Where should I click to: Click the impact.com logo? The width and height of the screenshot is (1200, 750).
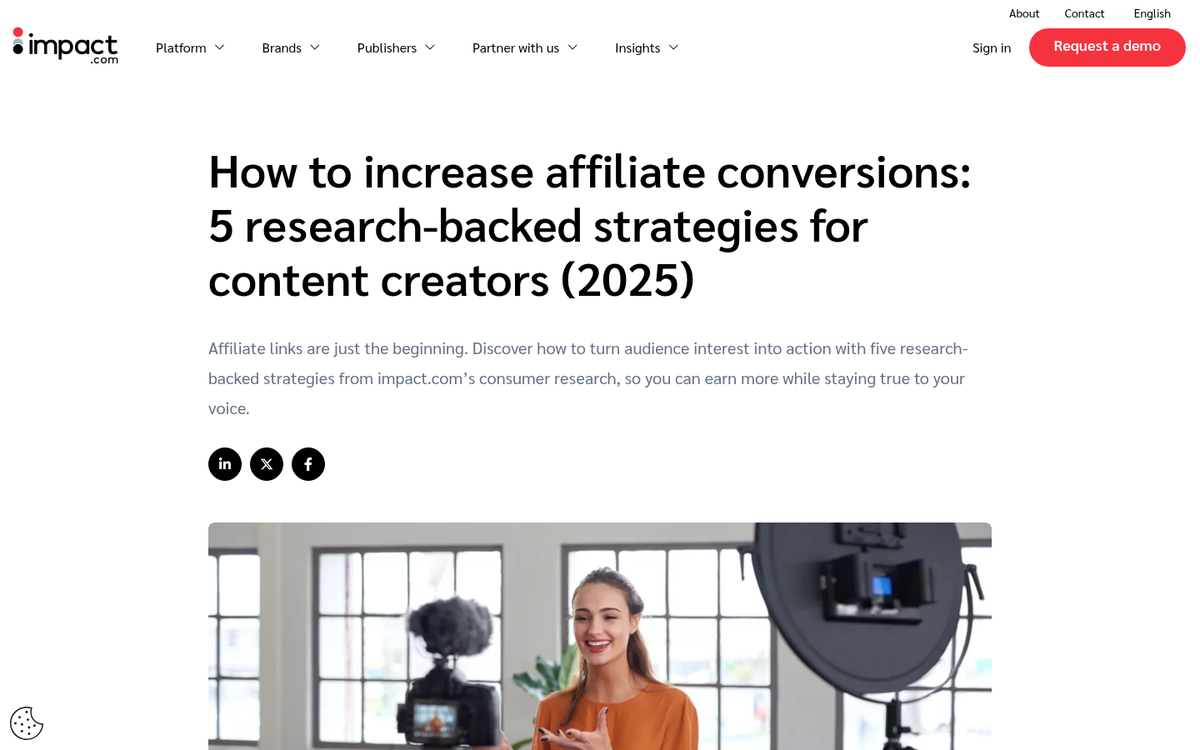[x=65, y=46]
